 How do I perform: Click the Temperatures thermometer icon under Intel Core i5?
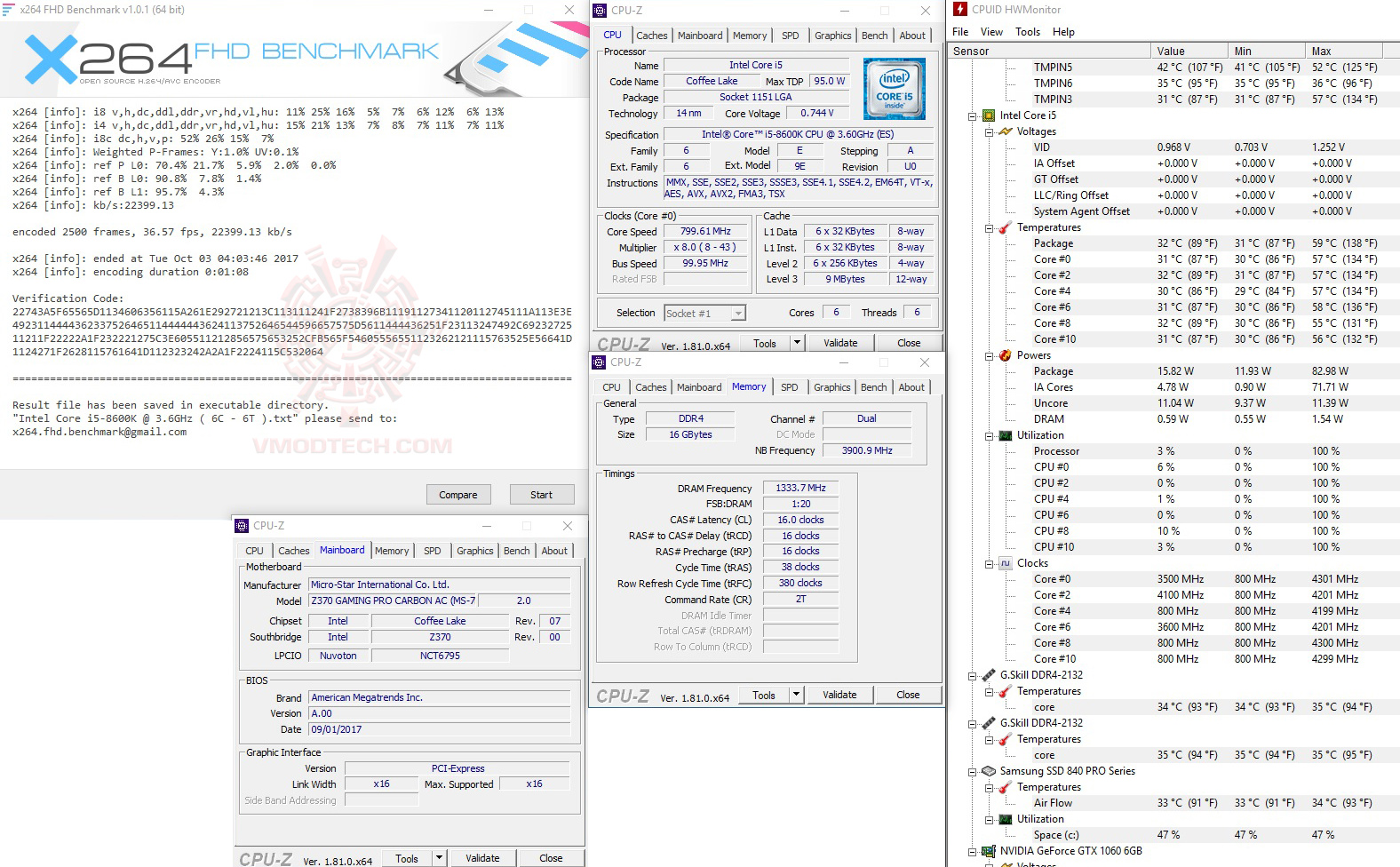tap(1006, 227)
